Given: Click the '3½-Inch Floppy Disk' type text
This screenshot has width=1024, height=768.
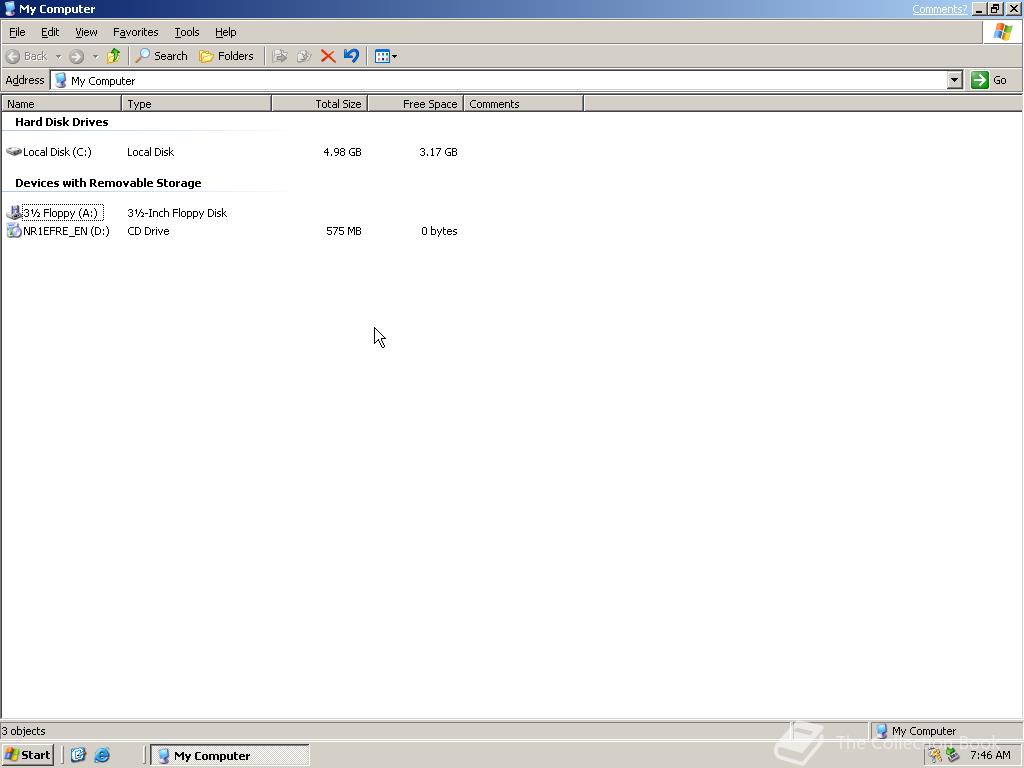Looking at the screenshot, I should click(x=177, y=213).
